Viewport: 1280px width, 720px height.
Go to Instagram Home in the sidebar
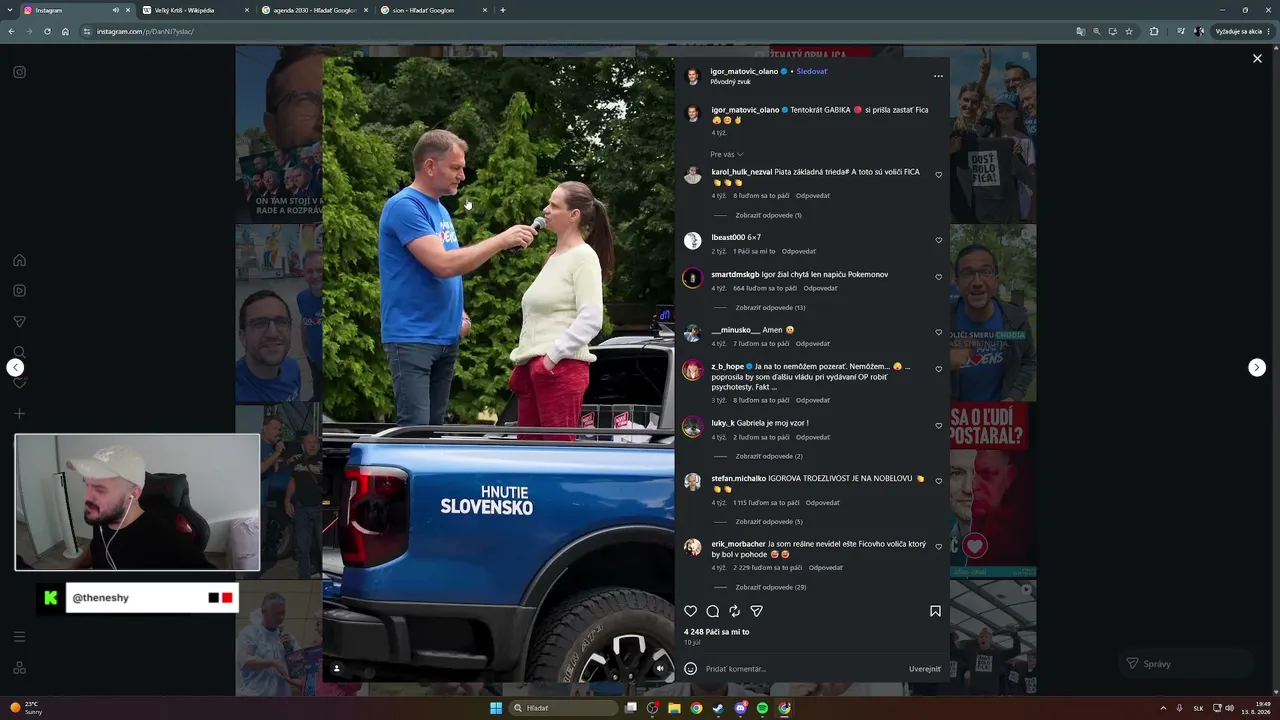coord(19,260)
